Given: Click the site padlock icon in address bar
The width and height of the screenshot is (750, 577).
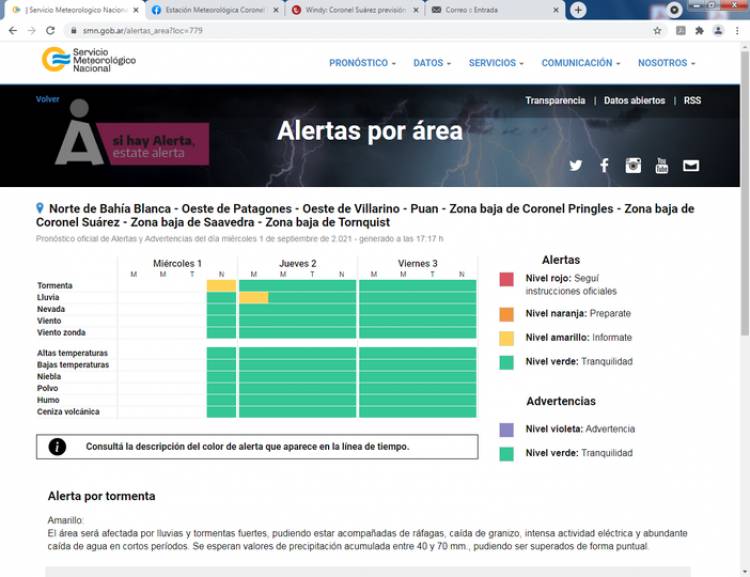Looking at the screenshot, I should (x=73, y=31).
